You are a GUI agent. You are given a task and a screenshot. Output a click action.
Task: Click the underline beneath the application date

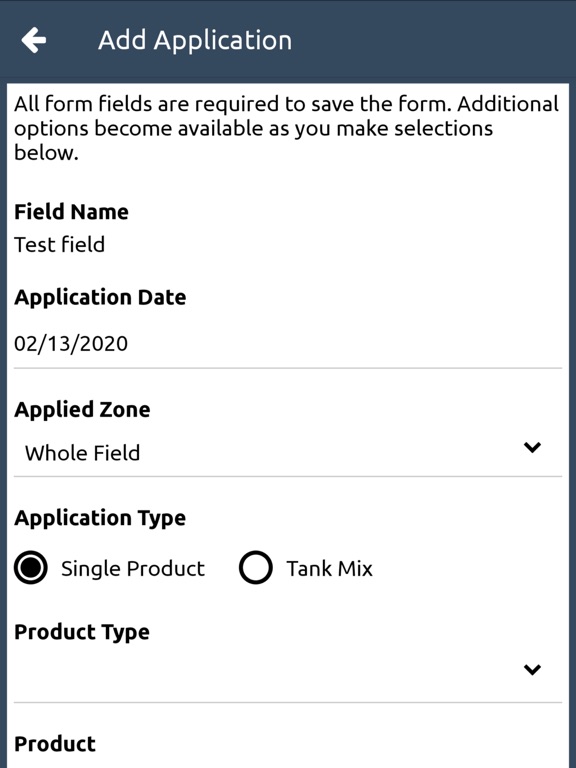click(288, 368)
